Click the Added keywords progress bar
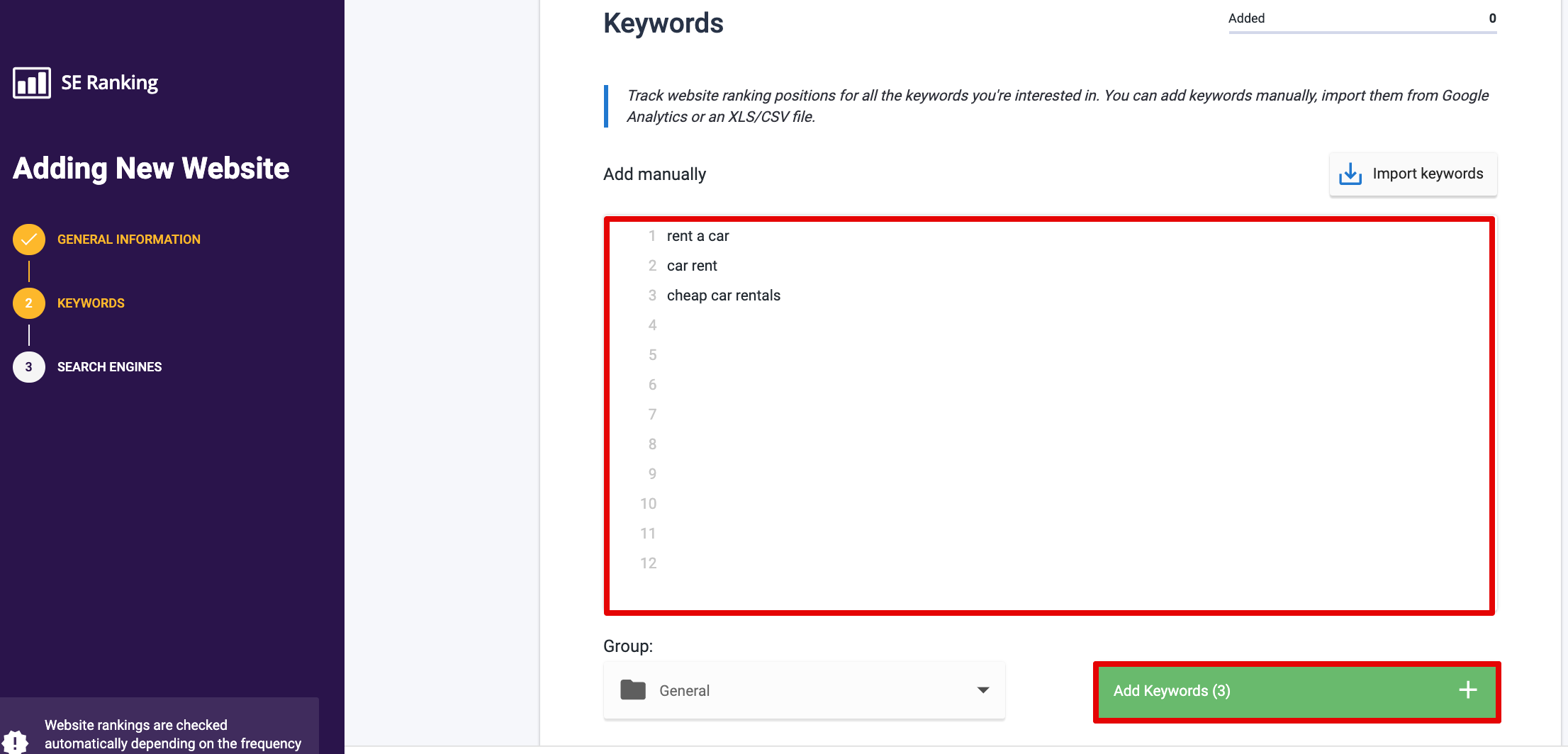This screenshot has width=1568, height=754. [x=1362, y=32]
